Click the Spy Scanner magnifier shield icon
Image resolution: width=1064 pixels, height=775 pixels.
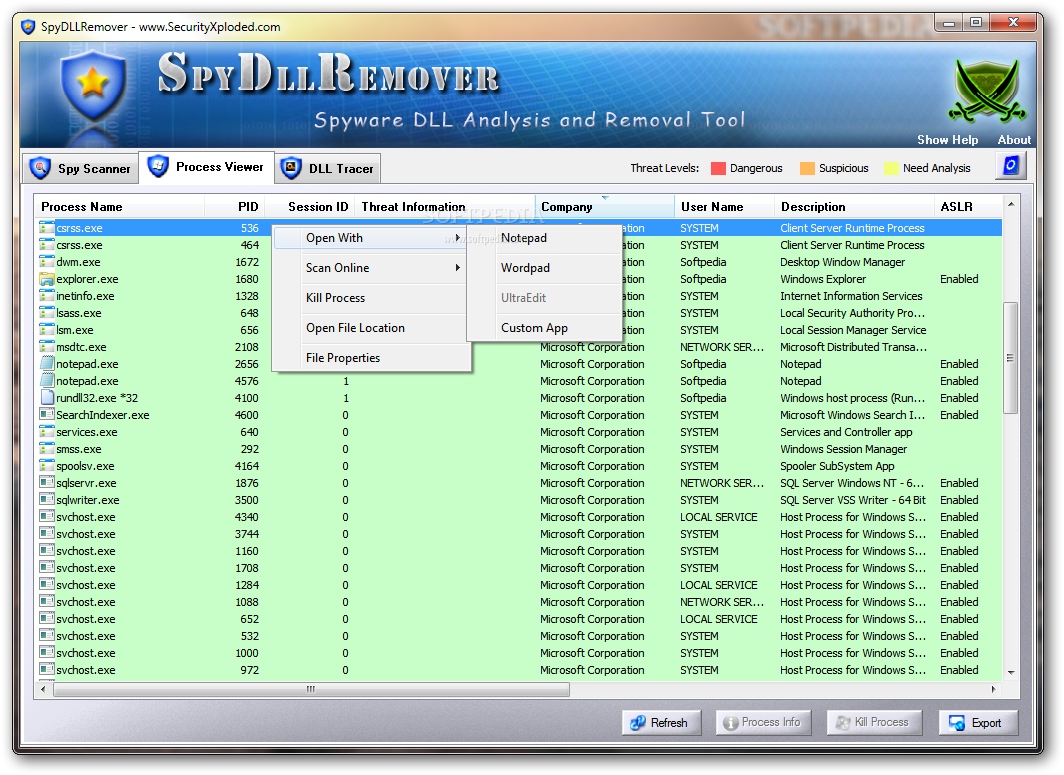[x=41, y=168]
